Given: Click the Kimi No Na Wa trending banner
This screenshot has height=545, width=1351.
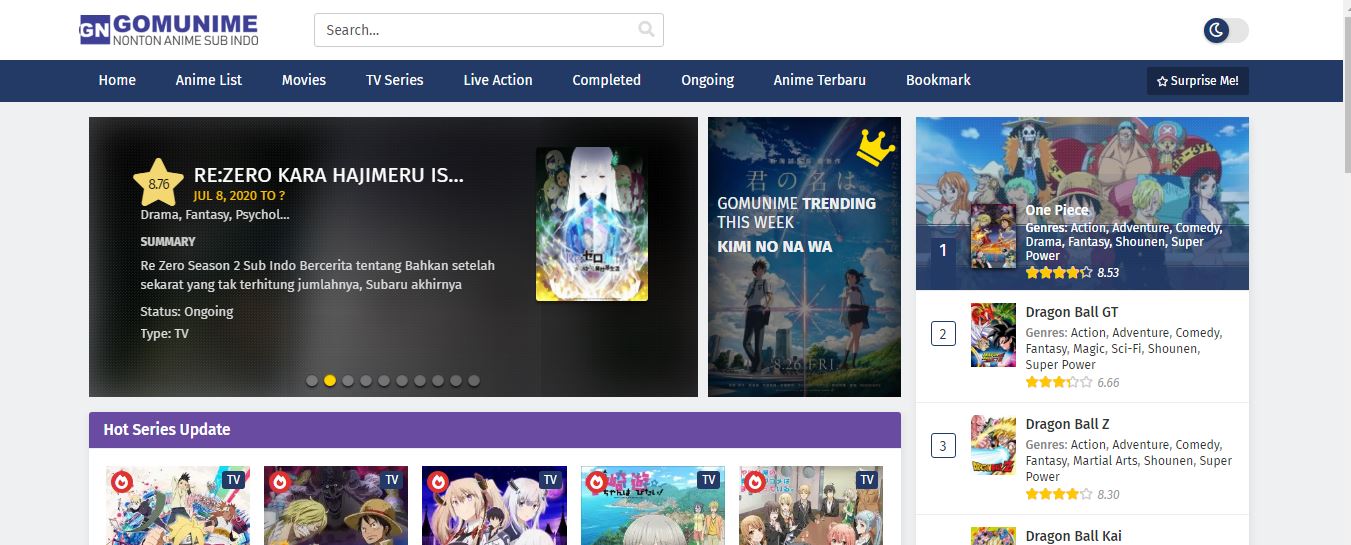Looking at the screenshot, I should click(x=804, y=257).
